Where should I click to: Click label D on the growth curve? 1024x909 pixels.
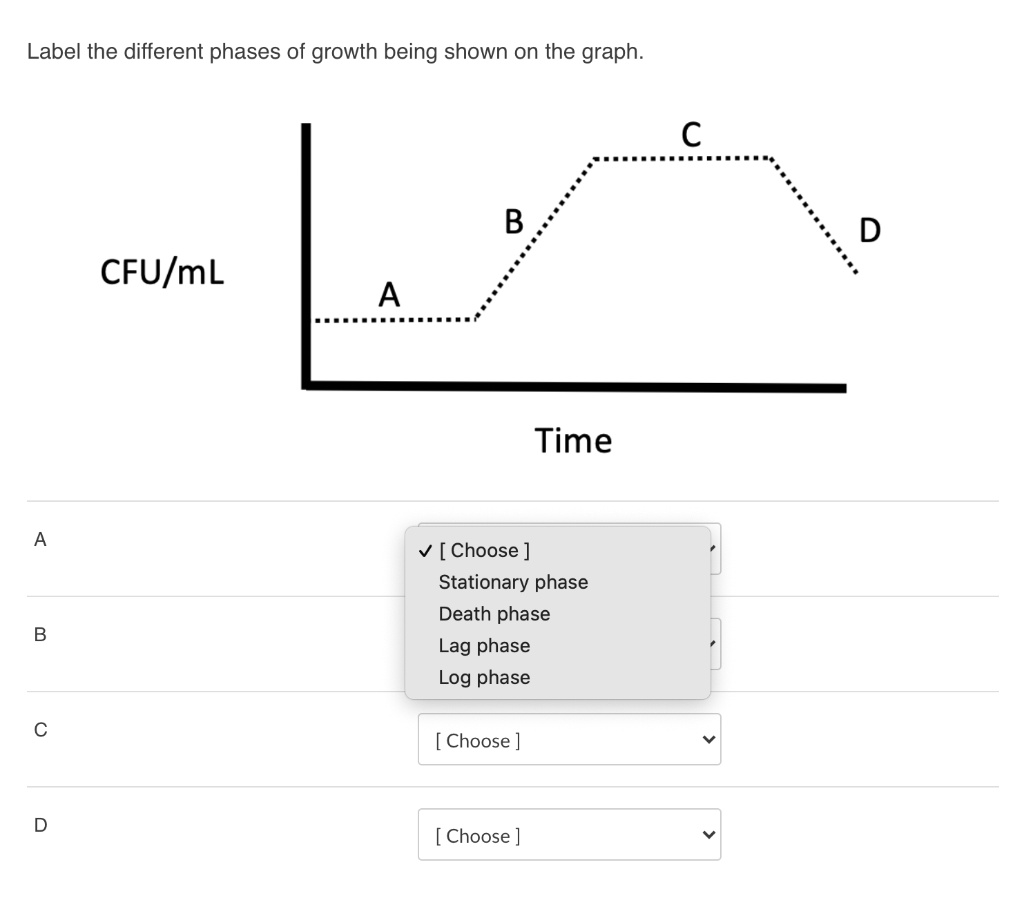(x=869, y=230)
